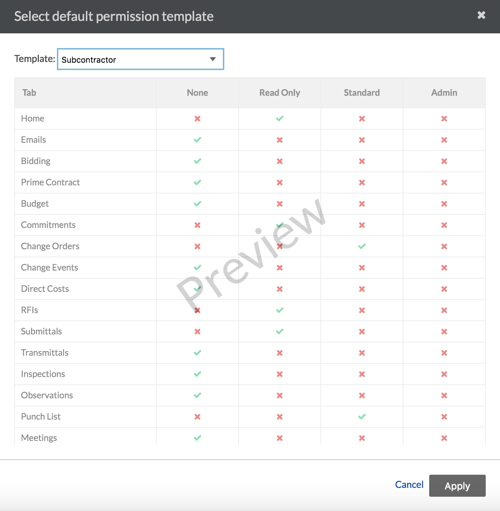Screen dimensions: 500x511
Task: Close the permission template dialog with X
Action: tap(481, 15)
